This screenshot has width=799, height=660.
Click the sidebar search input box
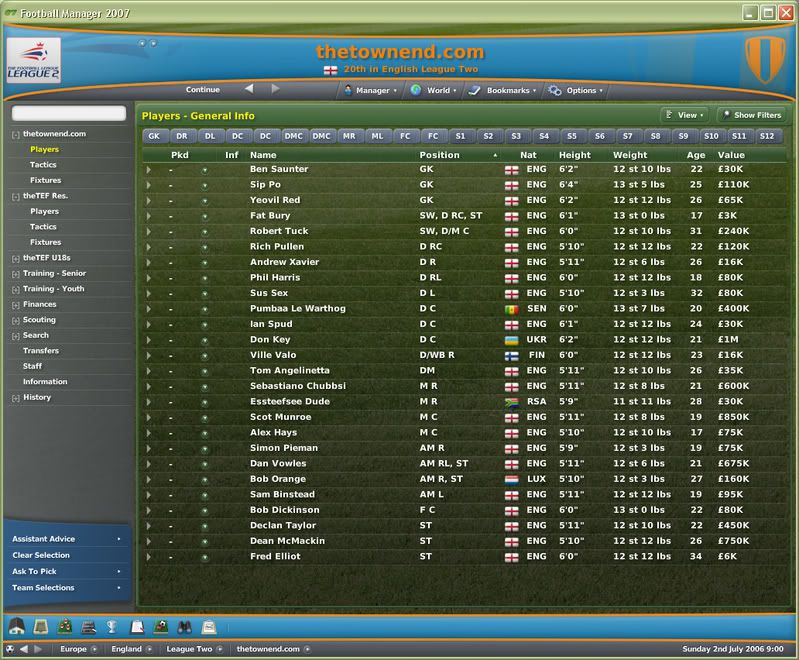coord(69,113)
